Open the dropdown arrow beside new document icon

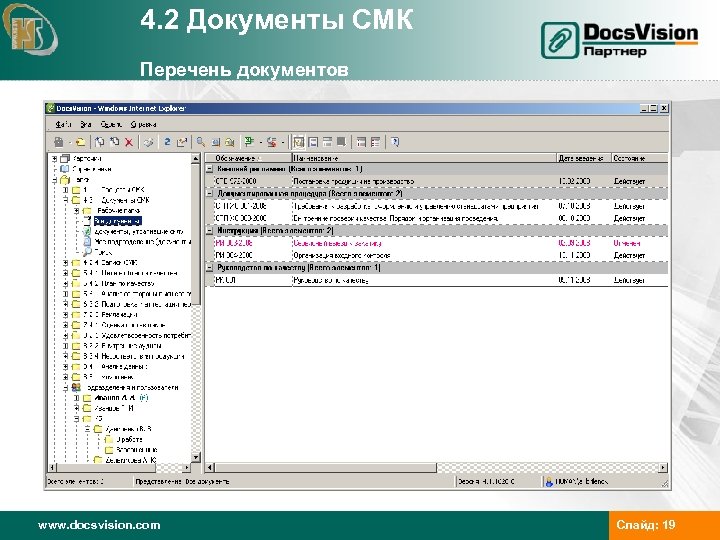coord(69,143)
